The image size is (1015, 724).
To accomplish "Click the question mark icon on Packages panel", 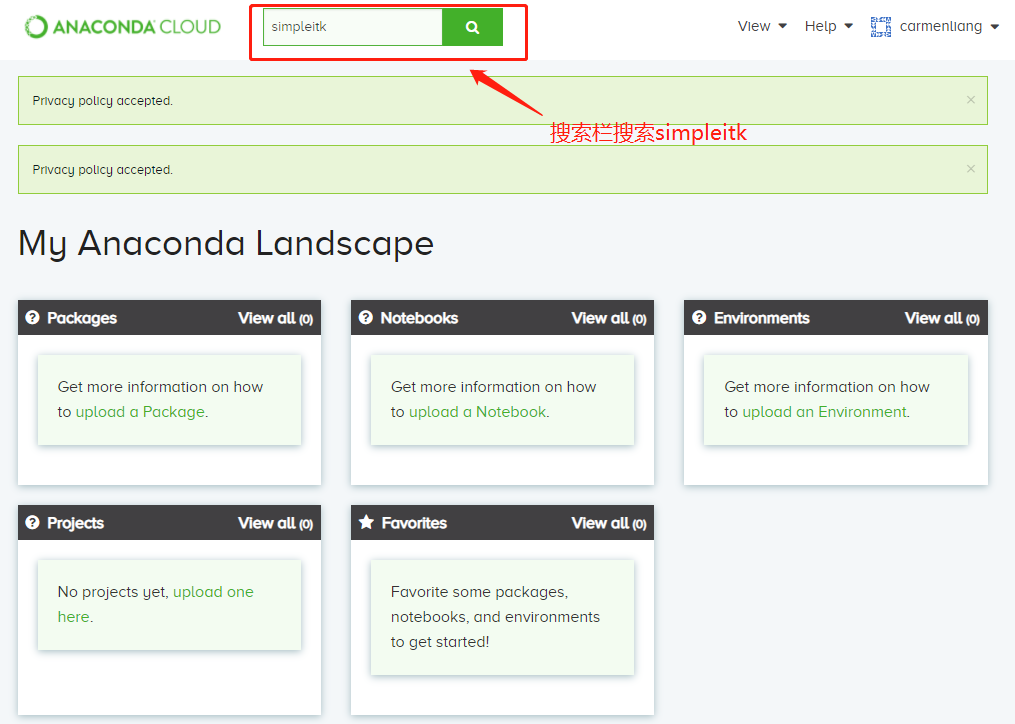I will point(32,317).
